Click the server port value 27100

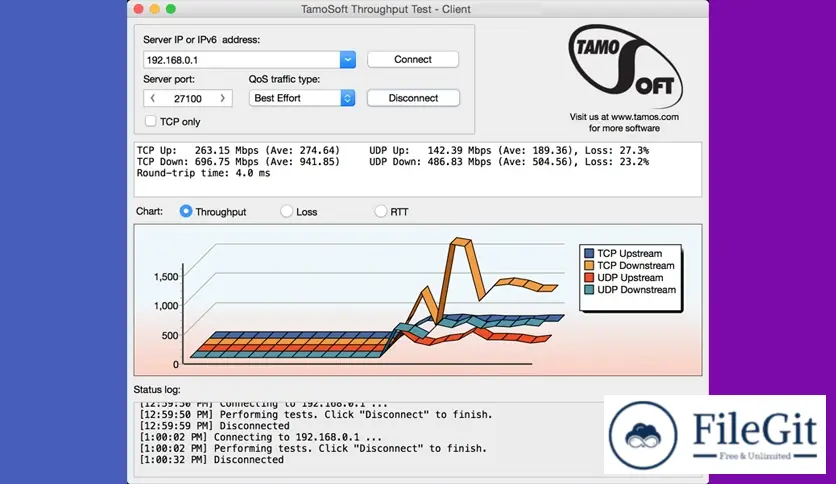pos(188,99)
